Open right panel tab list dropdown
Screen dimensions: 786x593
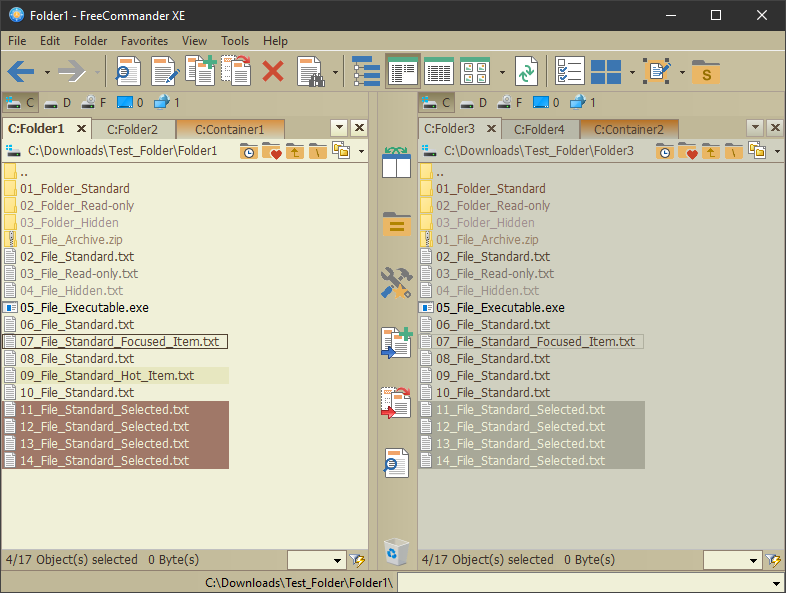[x=755, y=127]
